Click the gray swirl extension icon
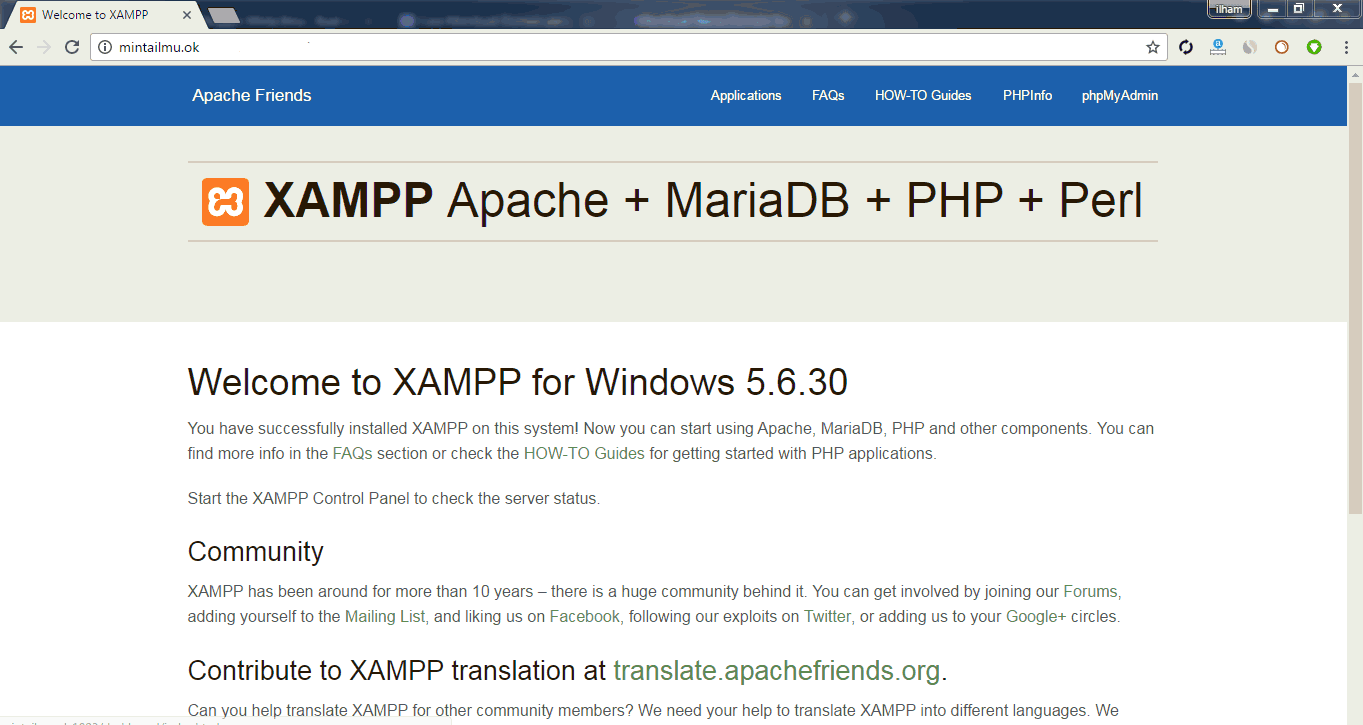The width and height of the screenshot is (1363, 725). (1250, 47)
